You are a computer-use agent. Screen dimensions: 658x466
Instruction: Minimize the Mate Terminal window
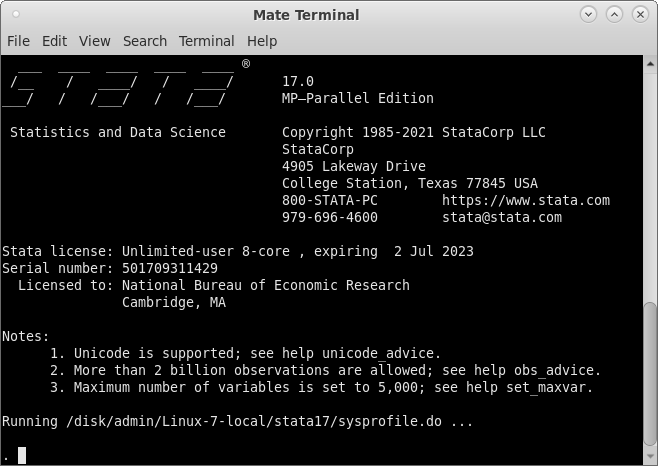click(x=588, y=14)
